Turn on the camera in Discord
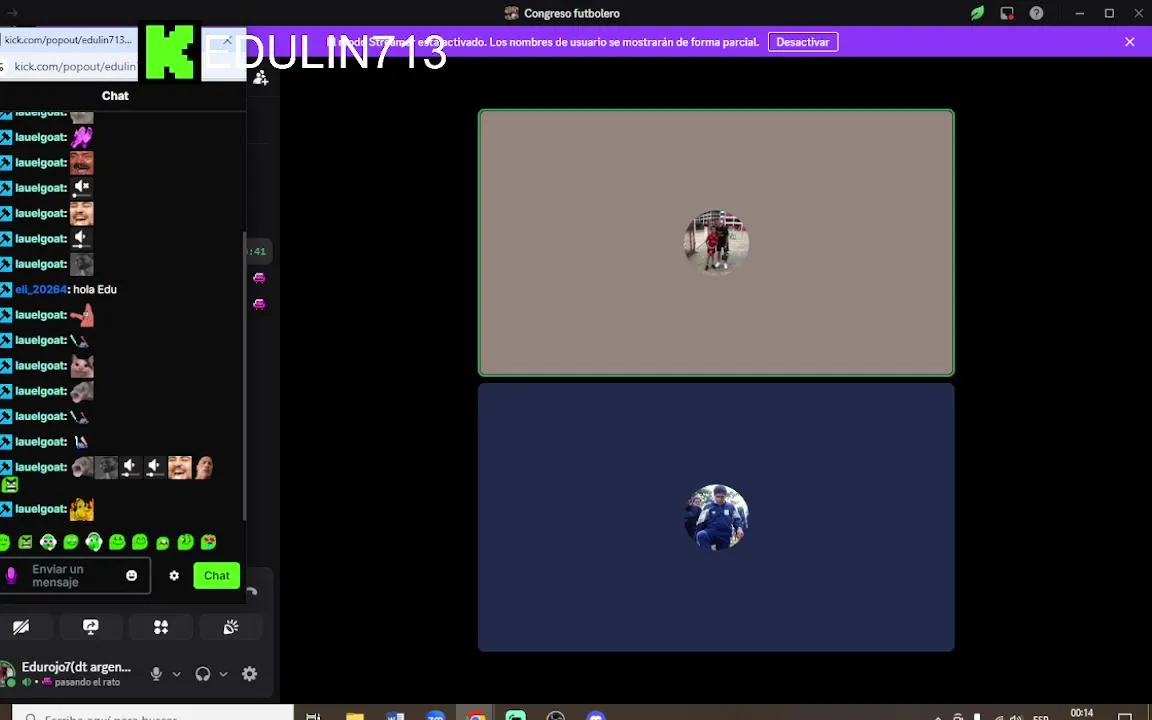 coord(21,627)
